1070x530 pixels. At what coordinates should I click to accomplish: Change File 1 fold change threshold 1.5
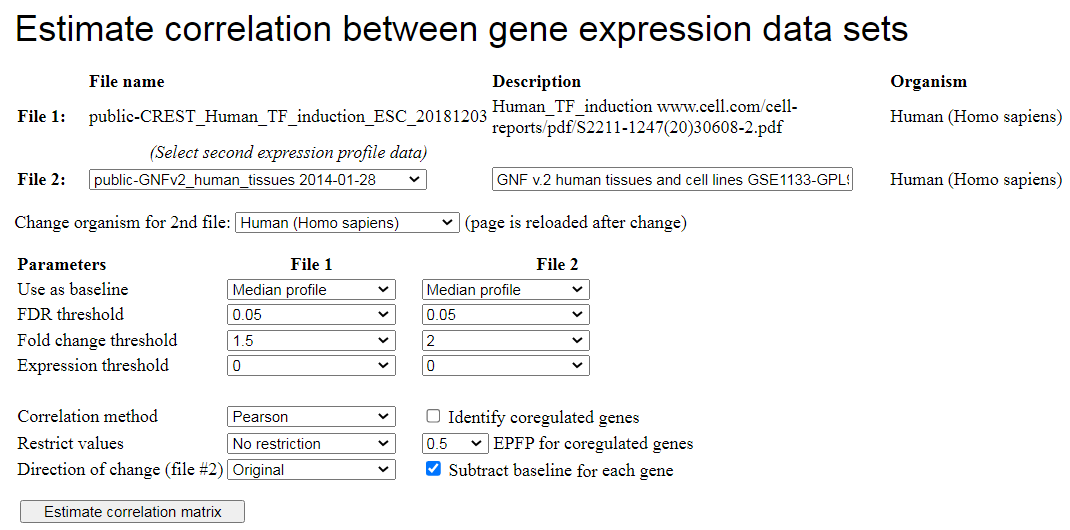pos(311,341)
